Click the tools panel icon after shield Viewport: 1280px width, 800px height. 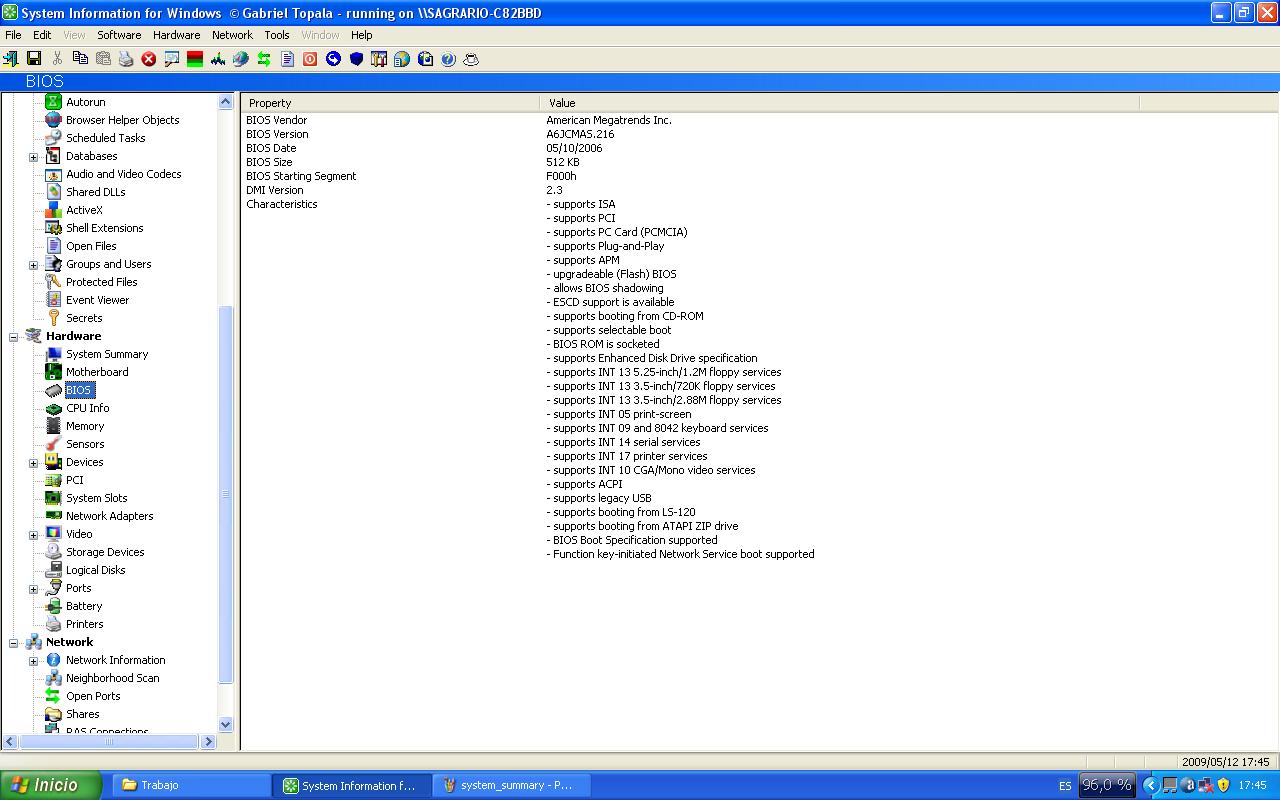379,59
